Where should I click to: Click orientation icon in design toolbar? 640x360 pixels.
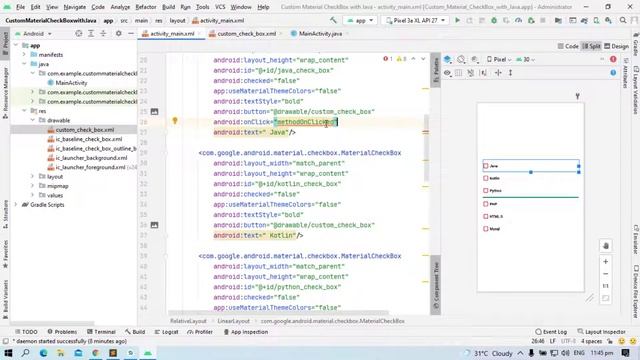pos(461,60)
